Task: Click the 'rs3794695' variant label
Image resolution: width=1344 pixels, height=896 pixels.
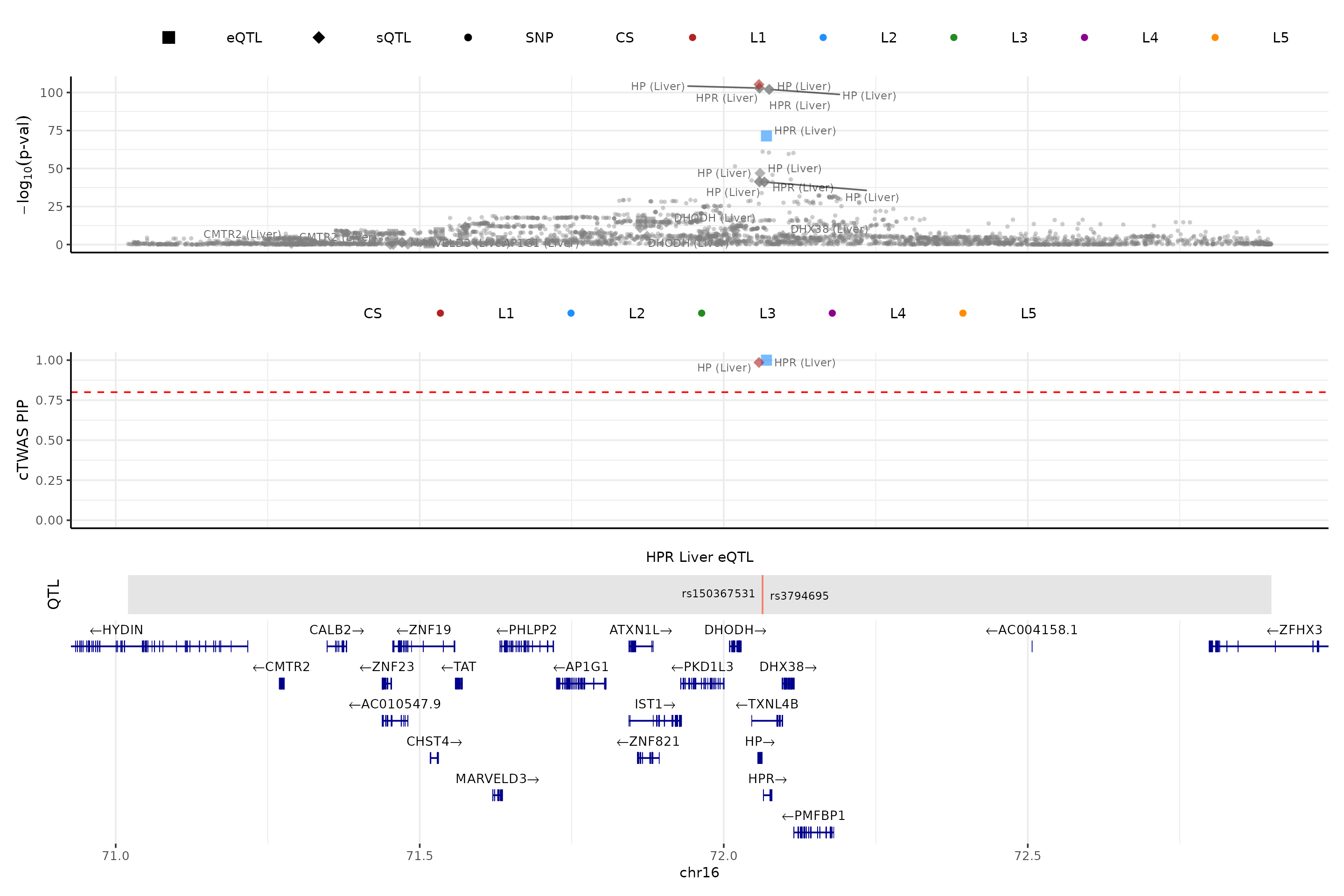Action: 799,596
